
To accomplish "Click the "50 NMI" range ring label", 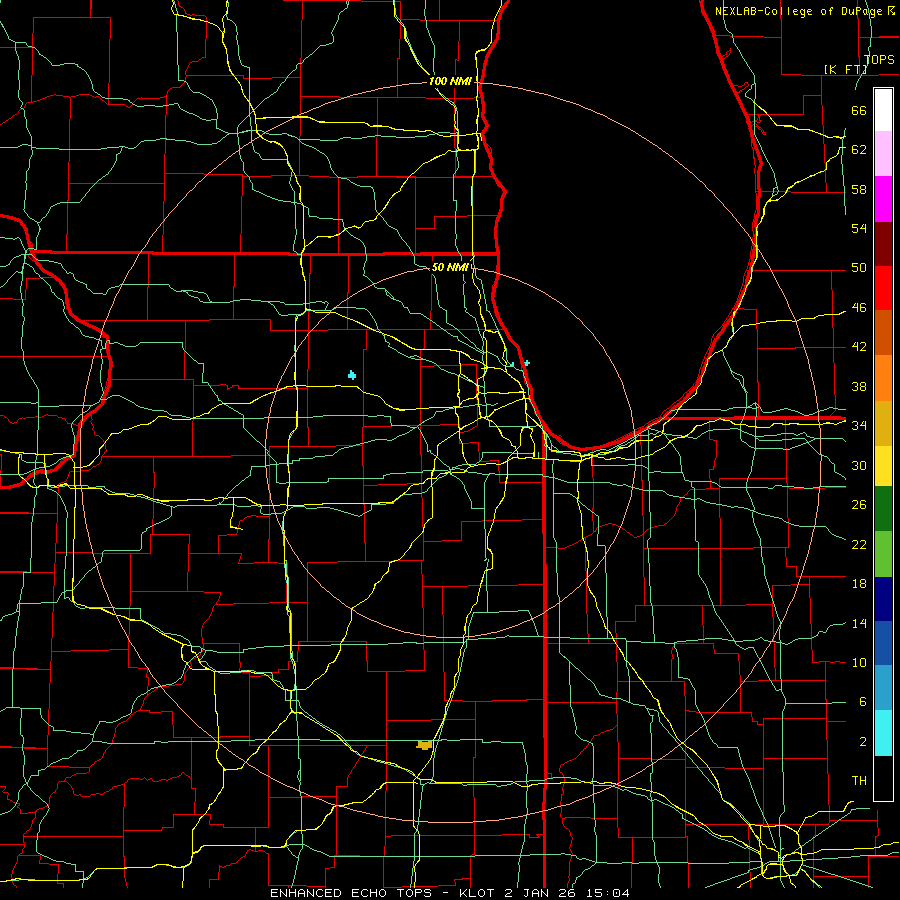I will pyautogui.click(x=449, y=267).
